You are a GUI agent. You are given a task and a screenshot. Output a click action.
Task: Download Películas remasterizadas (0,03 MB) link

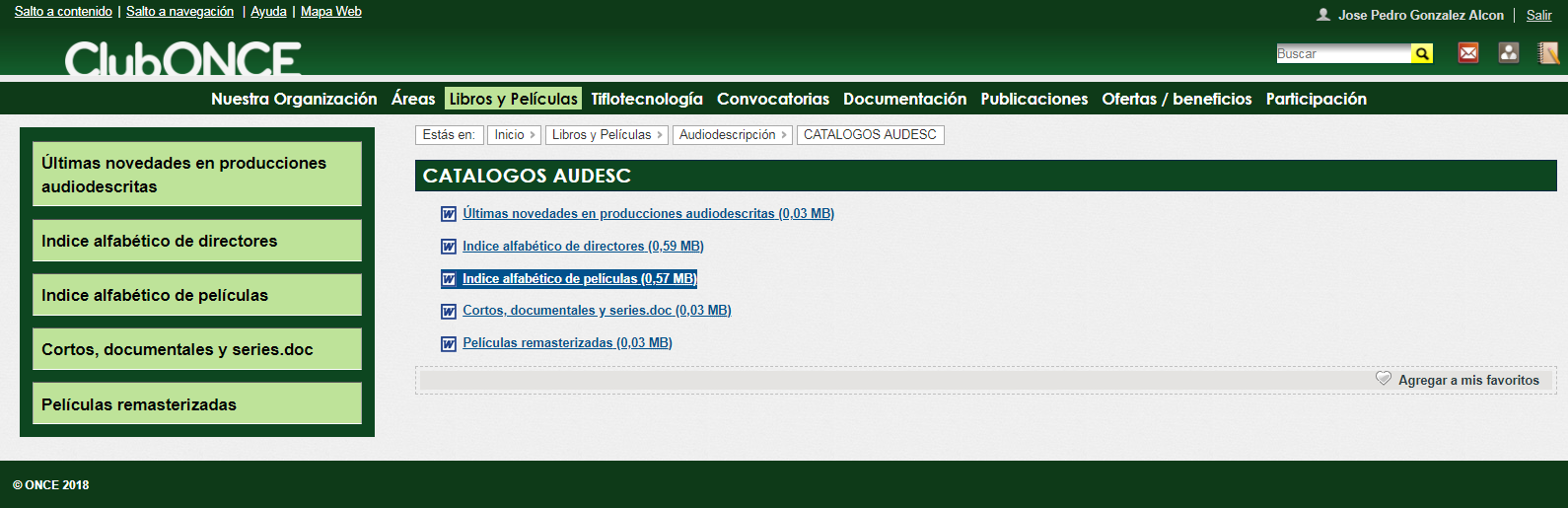click(567, 343)
